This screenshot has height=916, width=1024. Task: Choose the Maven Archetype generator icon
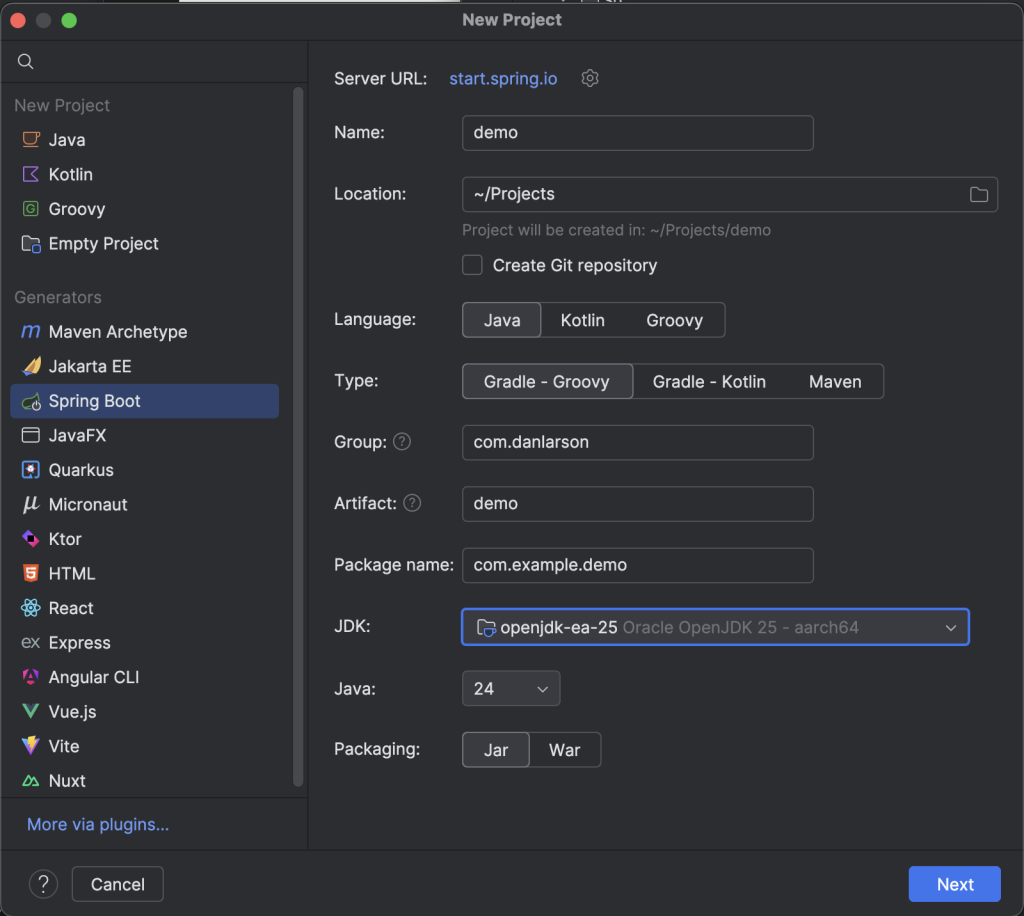(31, 332)
